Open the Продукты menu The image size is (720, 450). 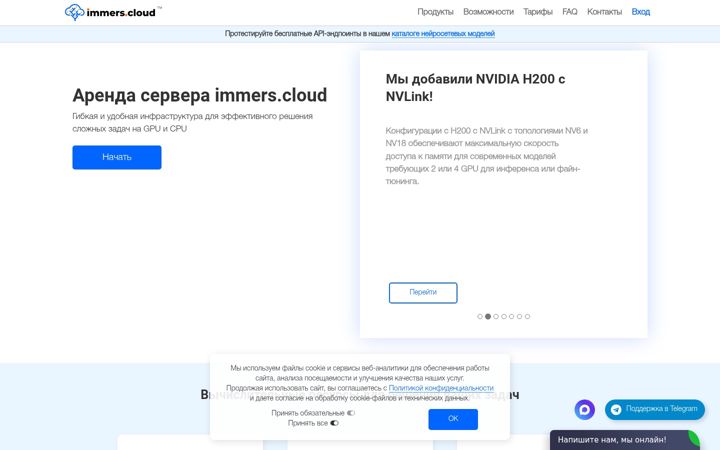tap(435, 12)
